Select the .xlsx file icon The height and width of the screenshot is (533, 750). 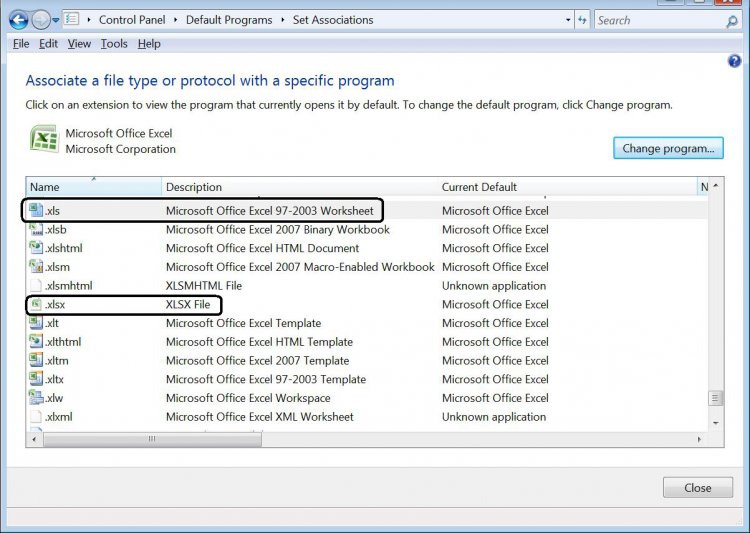(36, 304)
